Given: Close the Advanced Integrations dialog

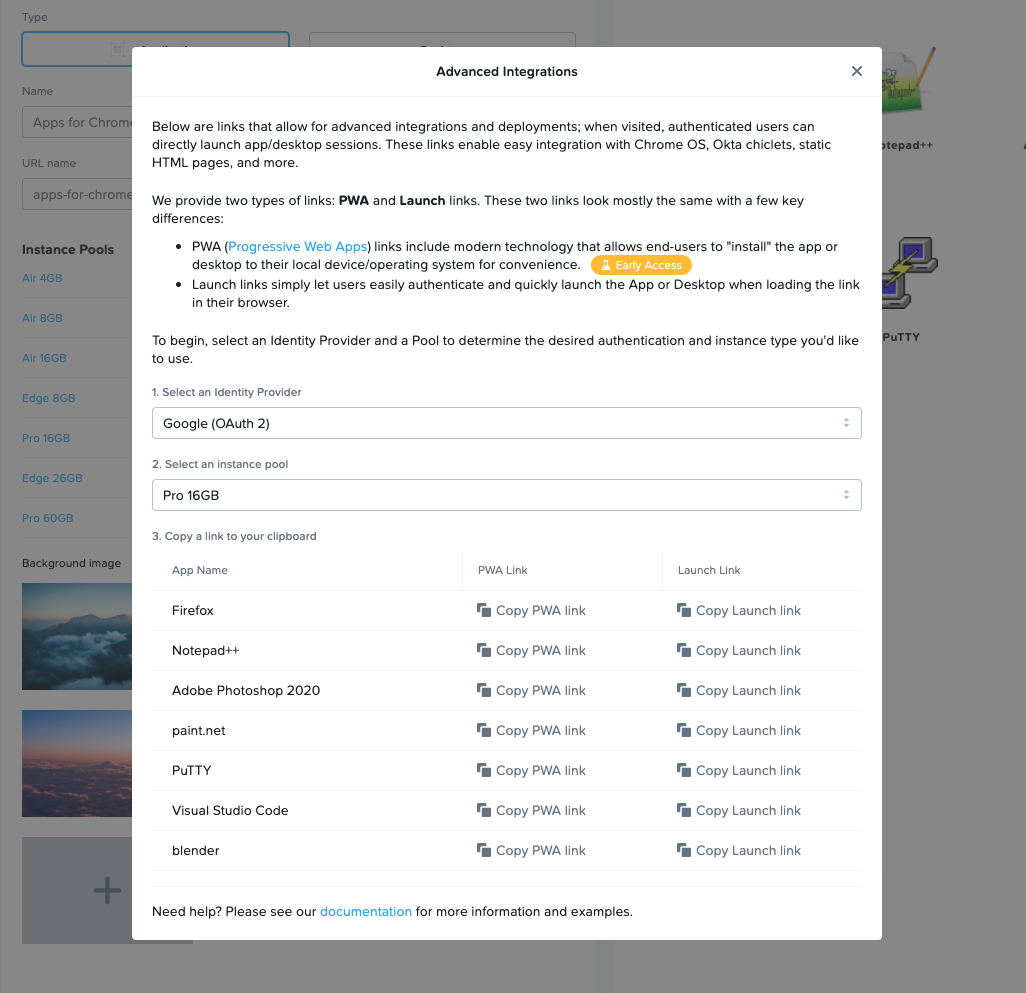Looking at the screenshot, I should coord(856,71).
